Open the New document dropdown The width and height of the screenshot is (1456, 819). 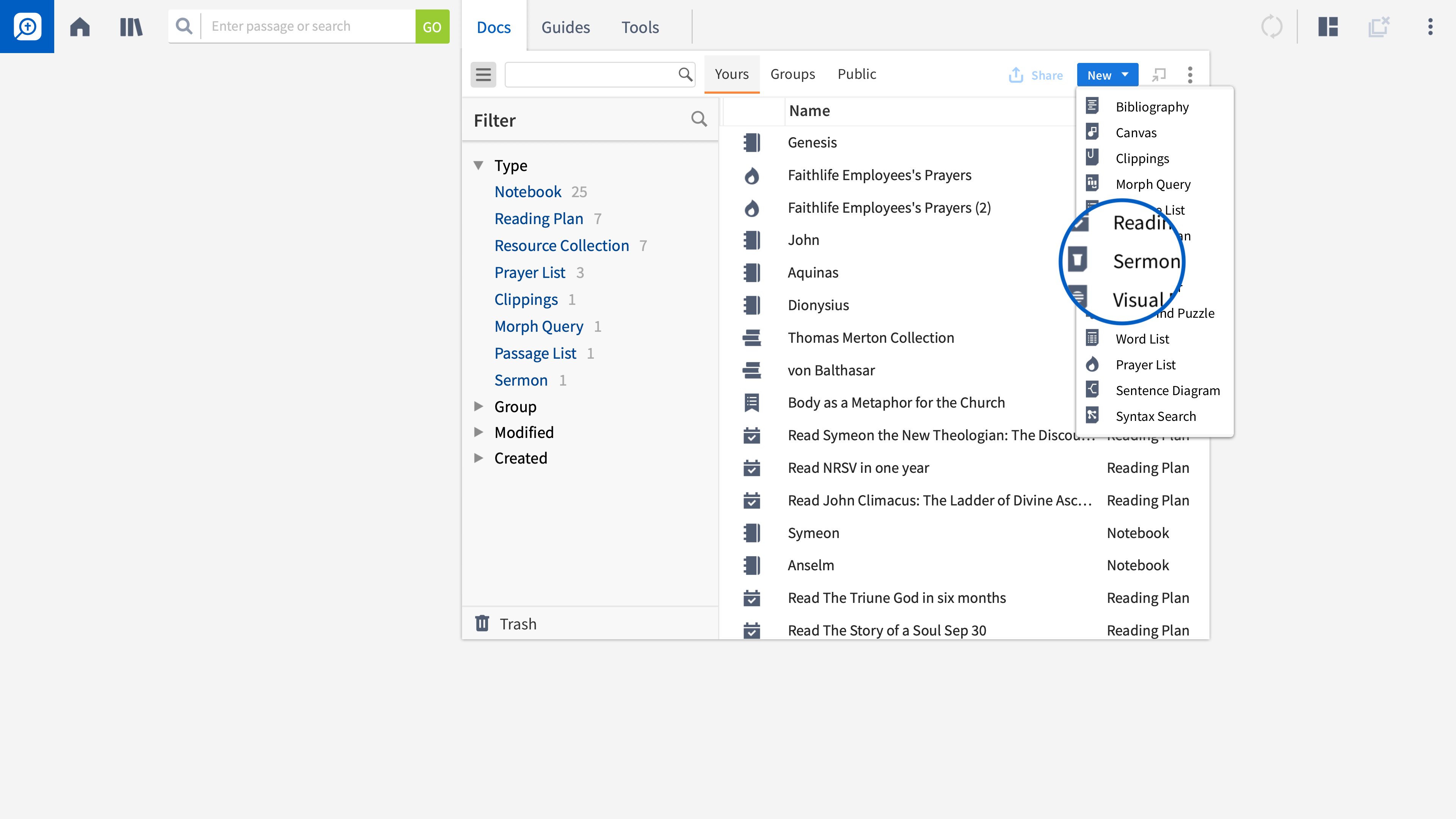click(1107, 75)
